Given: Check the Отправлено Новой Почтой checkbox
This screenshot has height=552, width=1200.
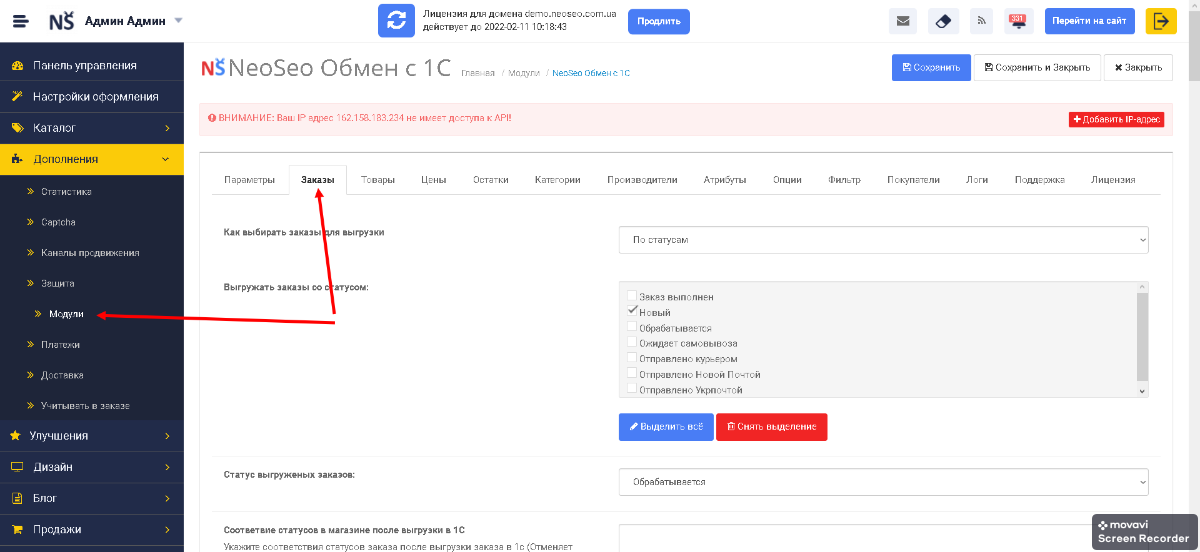Looking at the screenshot, I should (632, 373).
